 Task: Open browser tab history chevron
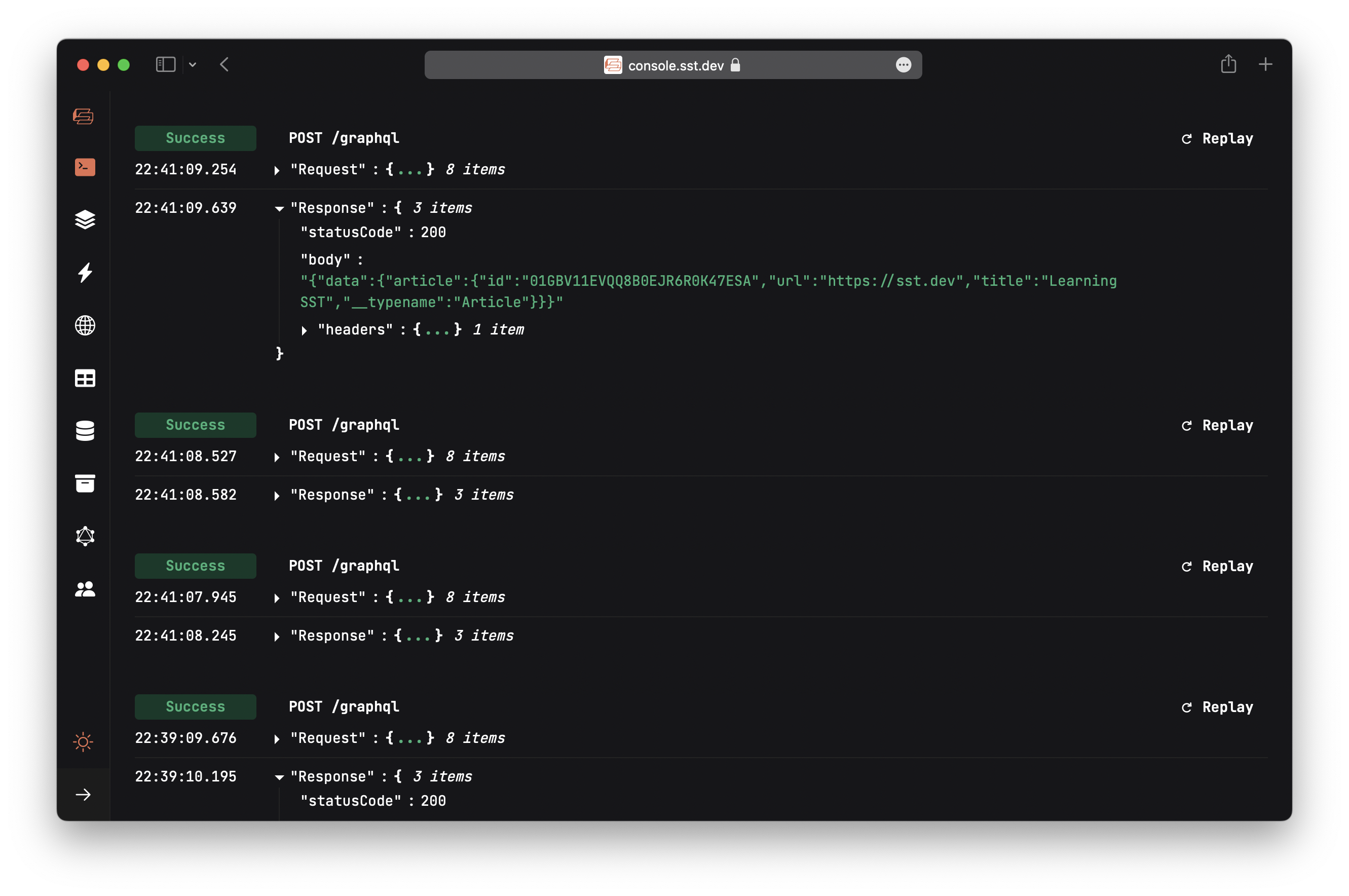coord(192,64)
